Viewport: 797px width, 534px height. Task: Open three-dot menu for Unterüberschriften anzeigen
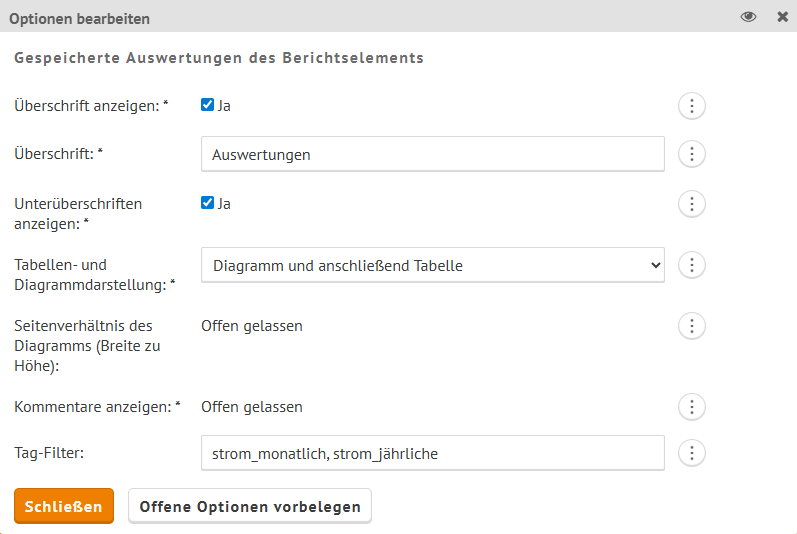[x=692, y=204]
